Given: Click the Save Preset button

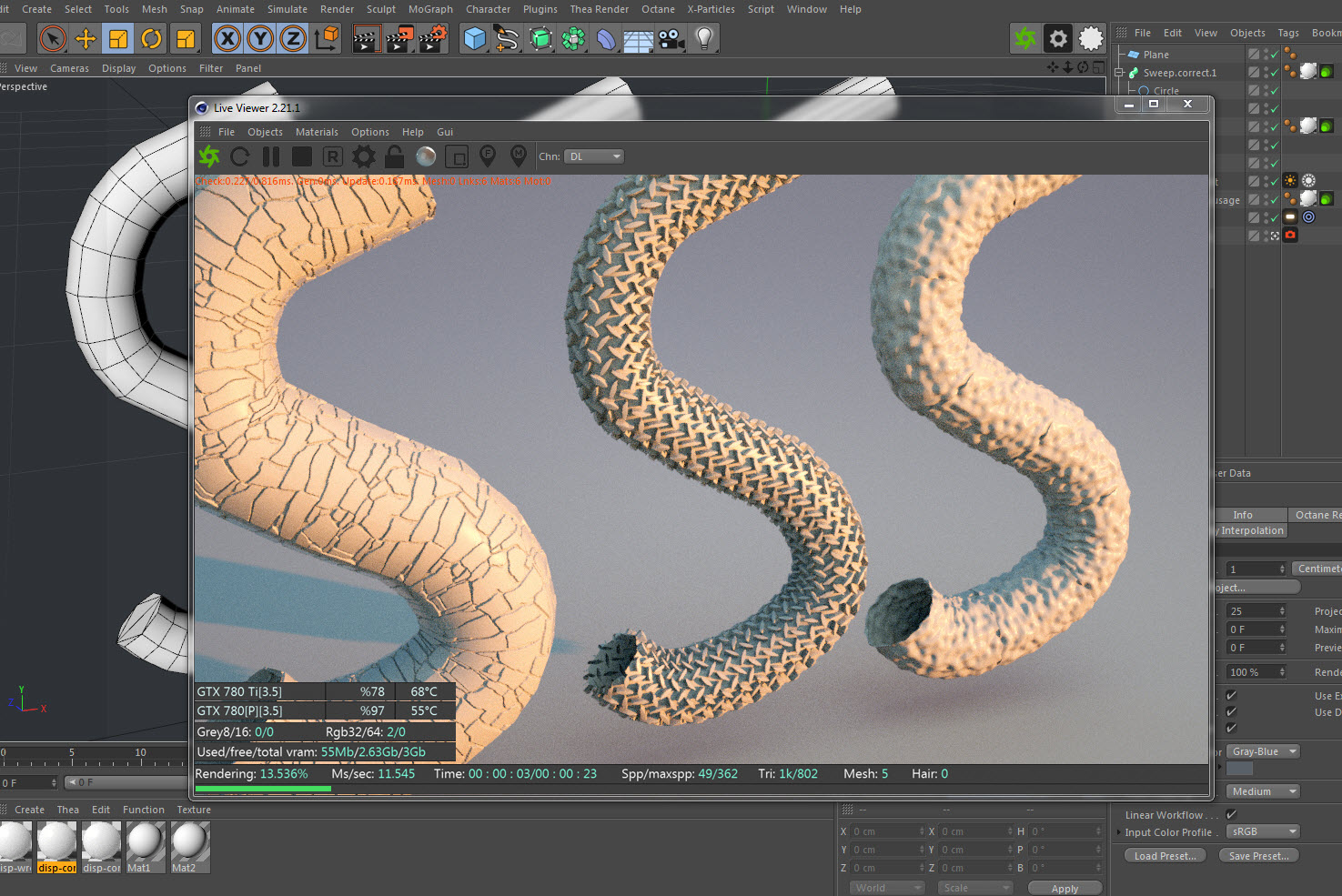Looking at the screenshot, I should [x=1258, y=856].
